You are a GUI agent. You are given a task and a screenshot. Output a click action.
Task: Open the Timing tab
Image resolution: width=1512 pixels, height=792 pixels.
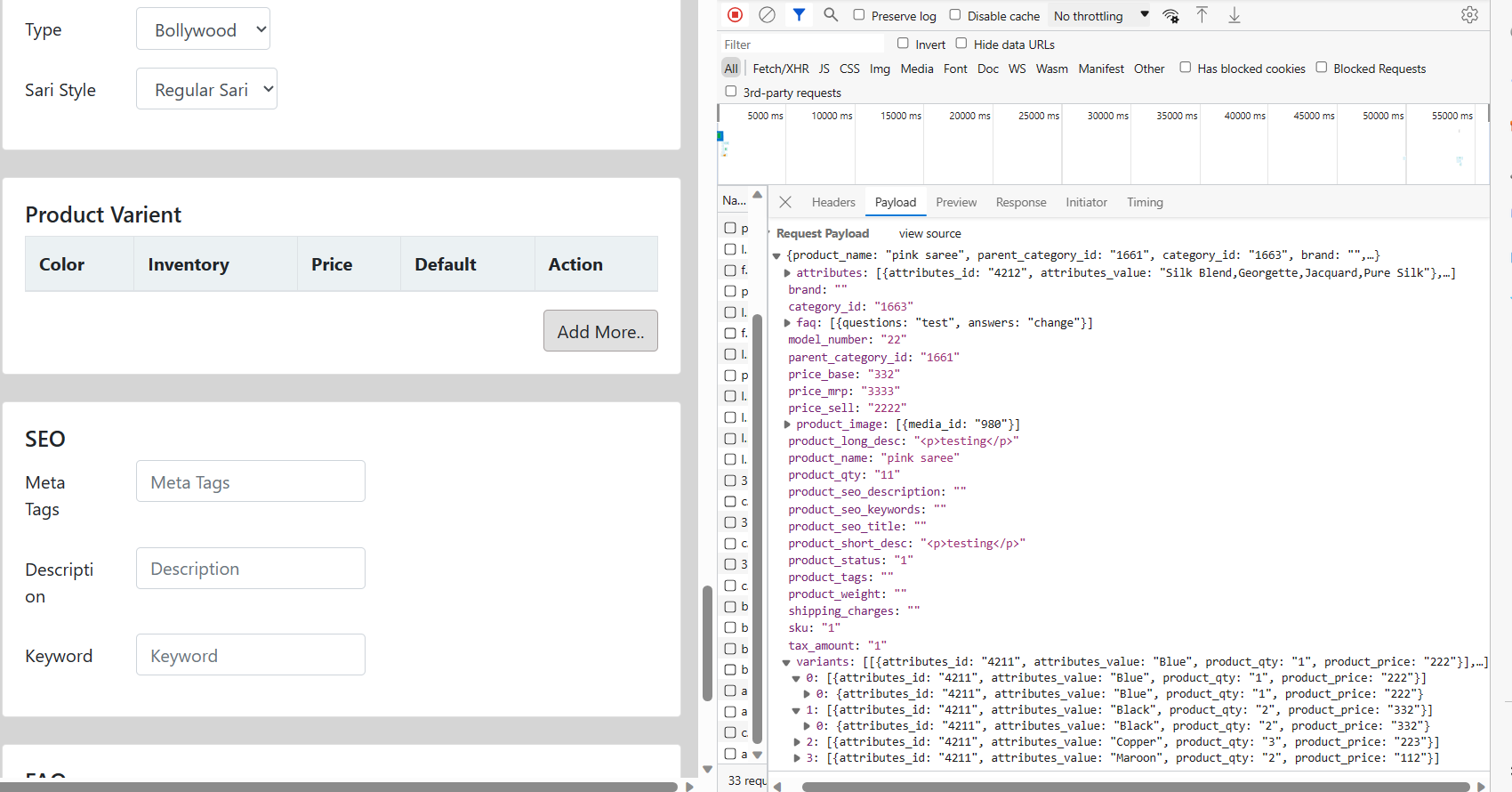pyautogui.click(x=1145, y=202)
